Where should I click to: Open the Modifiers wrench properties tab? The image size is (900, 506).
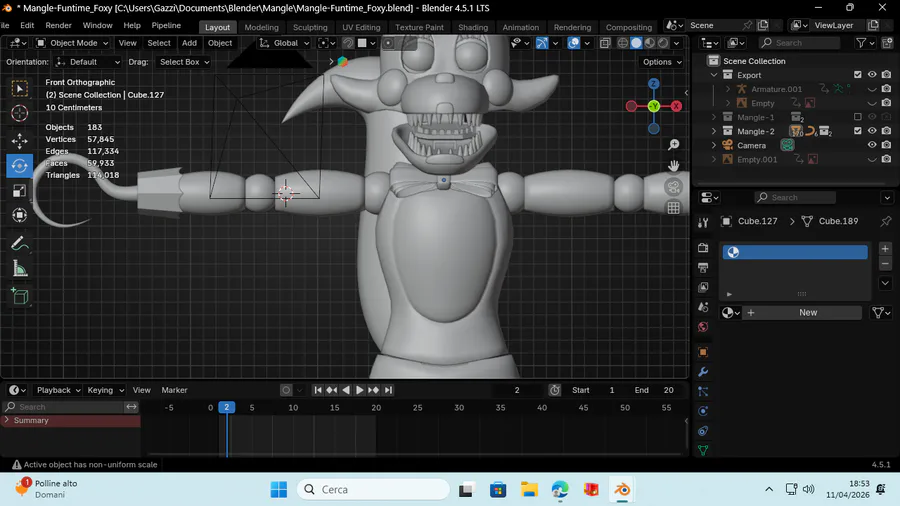(x=703, y=372)
